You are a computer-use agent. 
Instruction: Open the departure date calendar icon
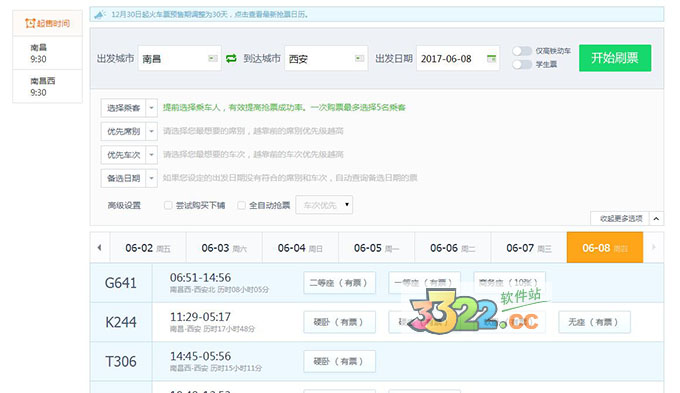pos(491,58)
